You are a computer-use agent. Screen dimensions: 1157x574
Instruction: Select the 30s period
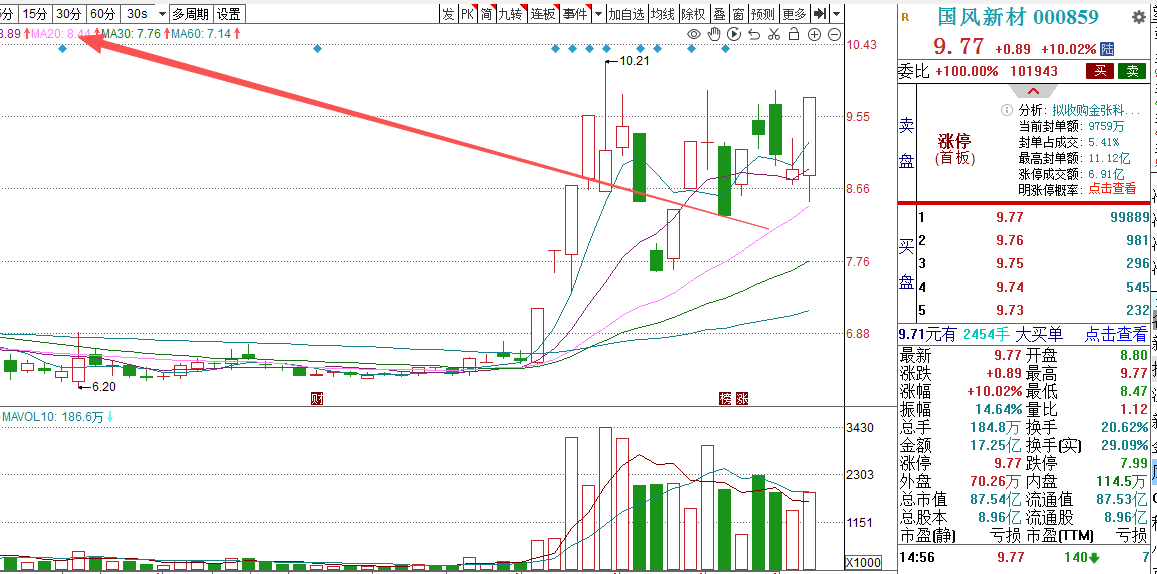coord(137,14)
